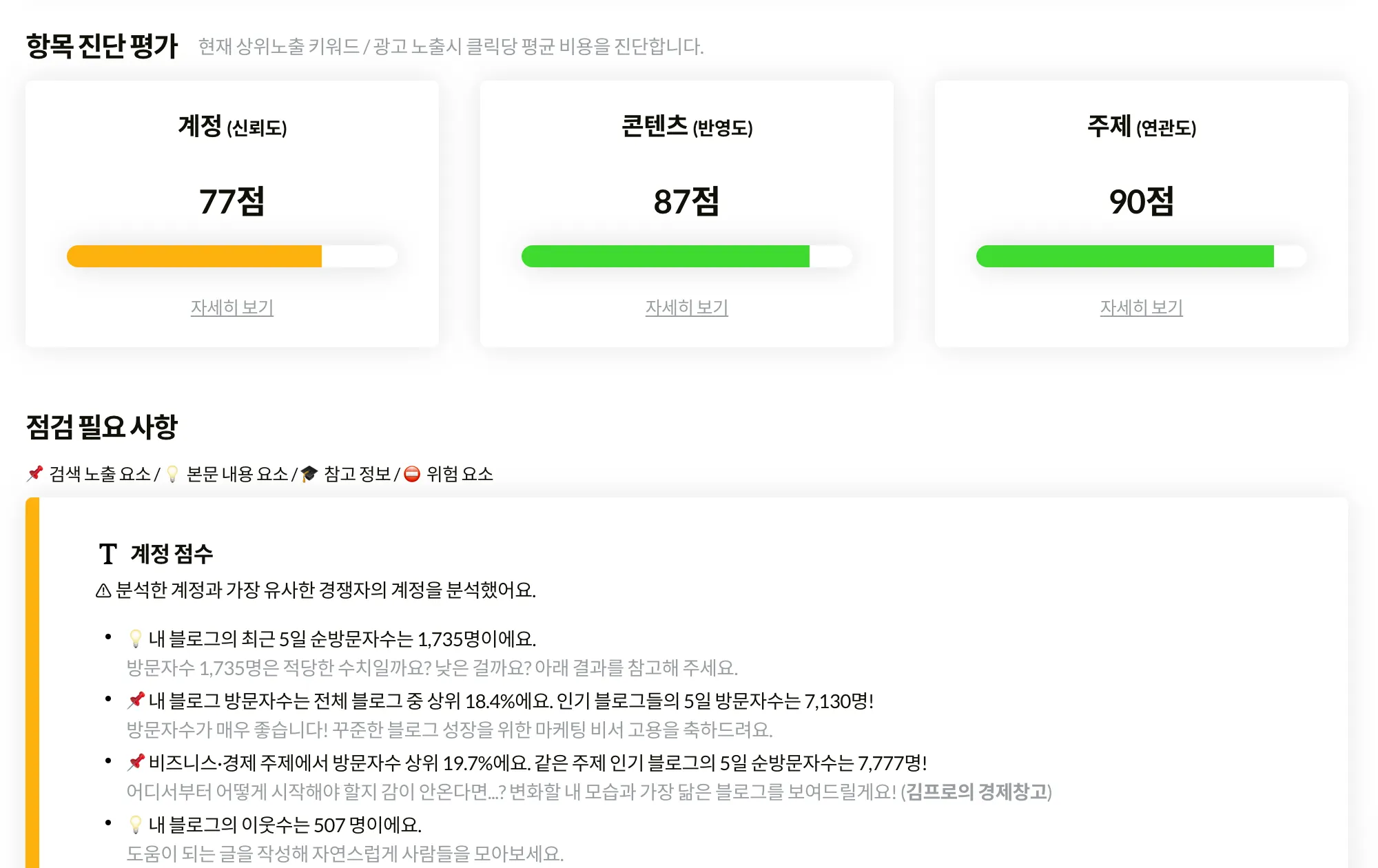1378x868 pixels.
Task: Open 자세히 보기 under the 계정 (신뢰도) card
Action: 232,307
